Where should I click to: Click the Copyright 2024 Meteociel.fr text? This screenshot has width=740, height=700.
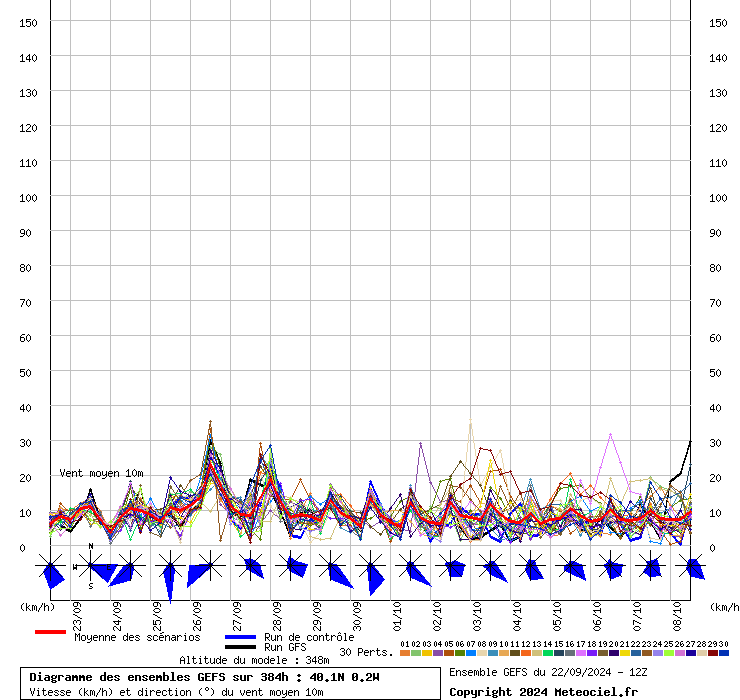[543, 692]
